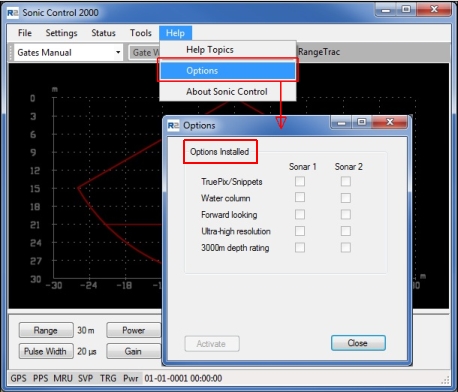Image resolution: width=458 pixels, height=392 pixels.
Task: Tick Forward looking for Sonar 1
Action: [300, 214]
